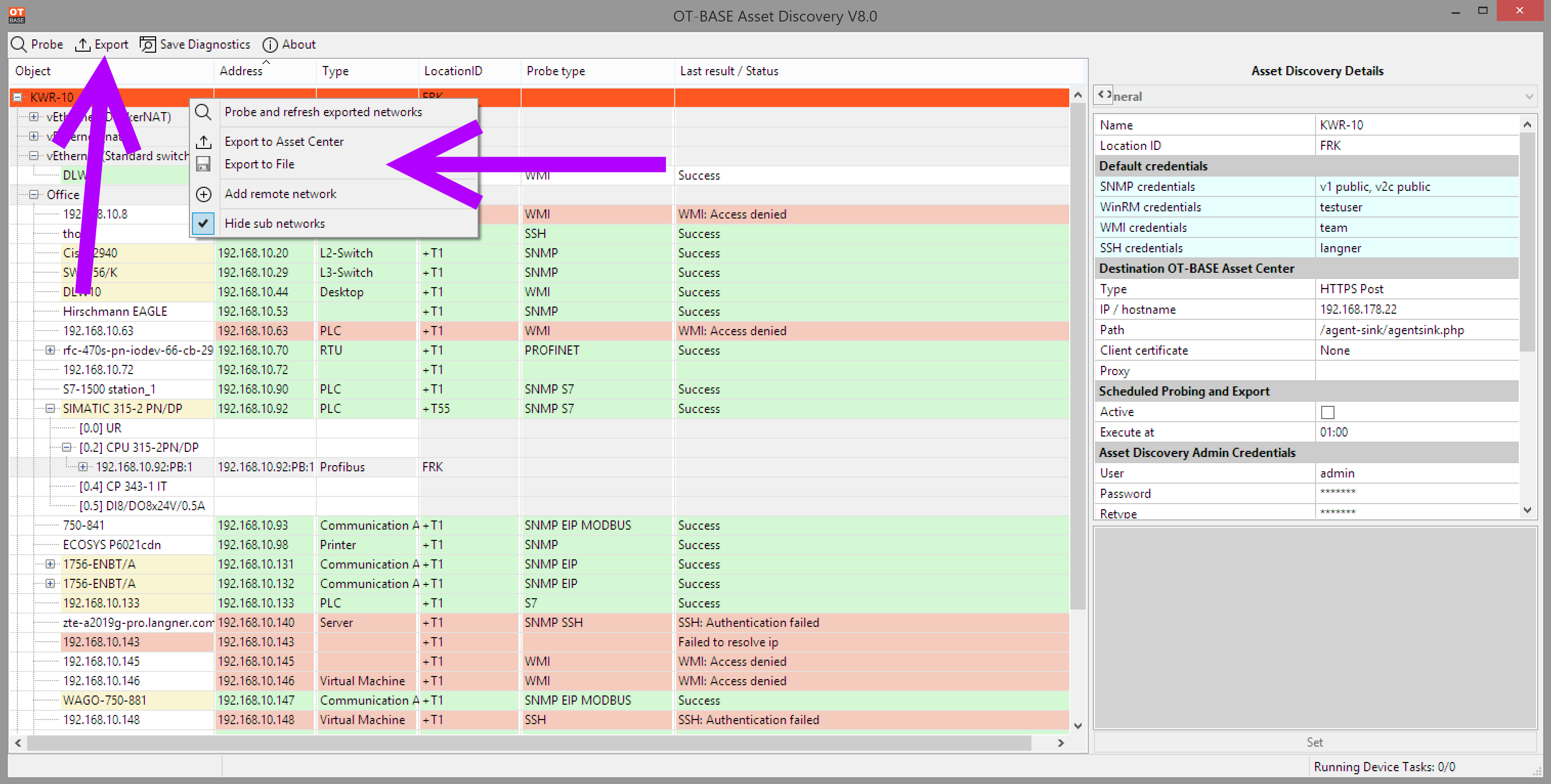Image resolution: width=1551 pixels, height=784 pixels.
Task: Select the ECOSYS P6021cdn printer row
Action: pos(540,545)
